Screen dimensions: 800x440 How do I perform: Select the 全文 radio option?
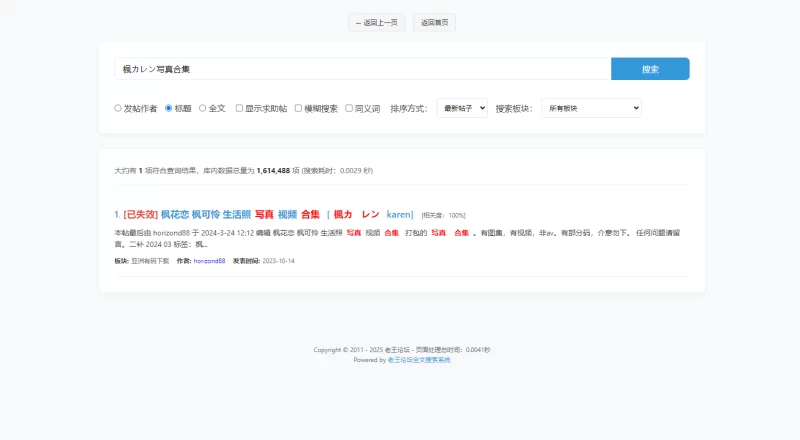click(x=203, y=108)
